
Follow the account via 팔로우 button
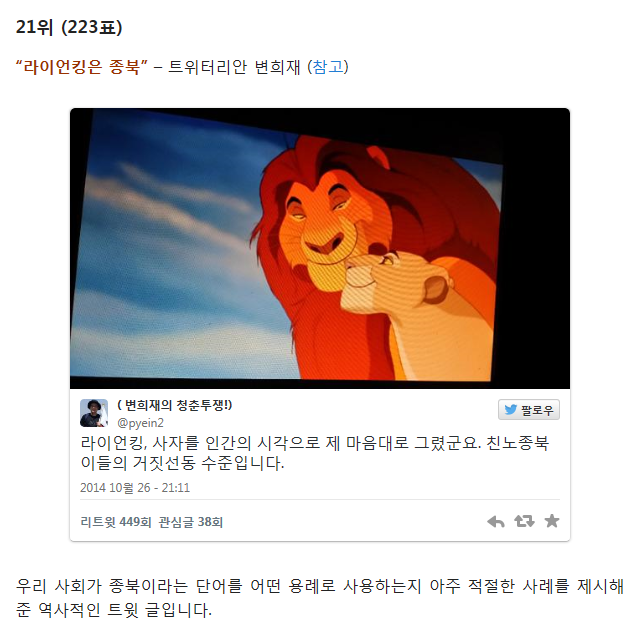529,410
